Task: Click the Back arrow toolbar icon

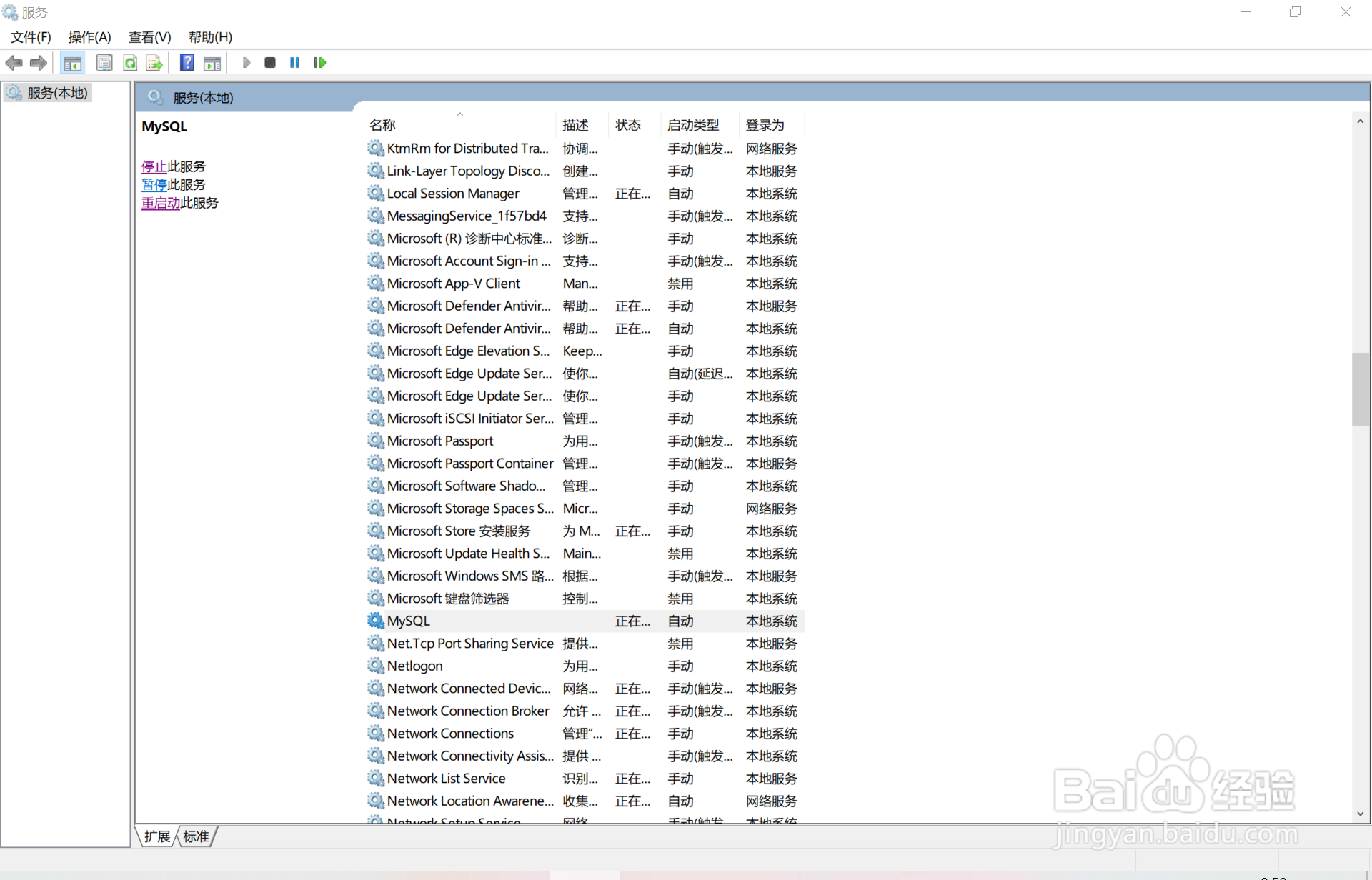Action: [14, 63]
